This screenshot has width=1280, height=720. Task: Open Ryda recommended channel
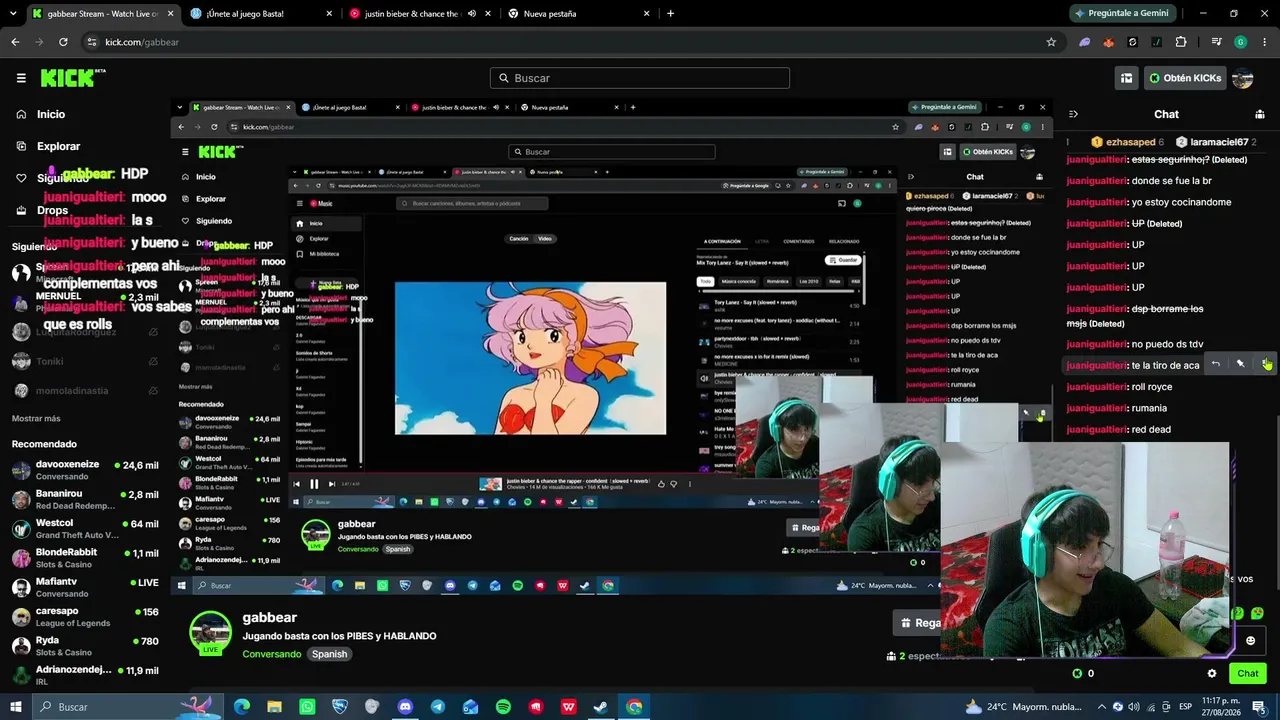[85, 646]
